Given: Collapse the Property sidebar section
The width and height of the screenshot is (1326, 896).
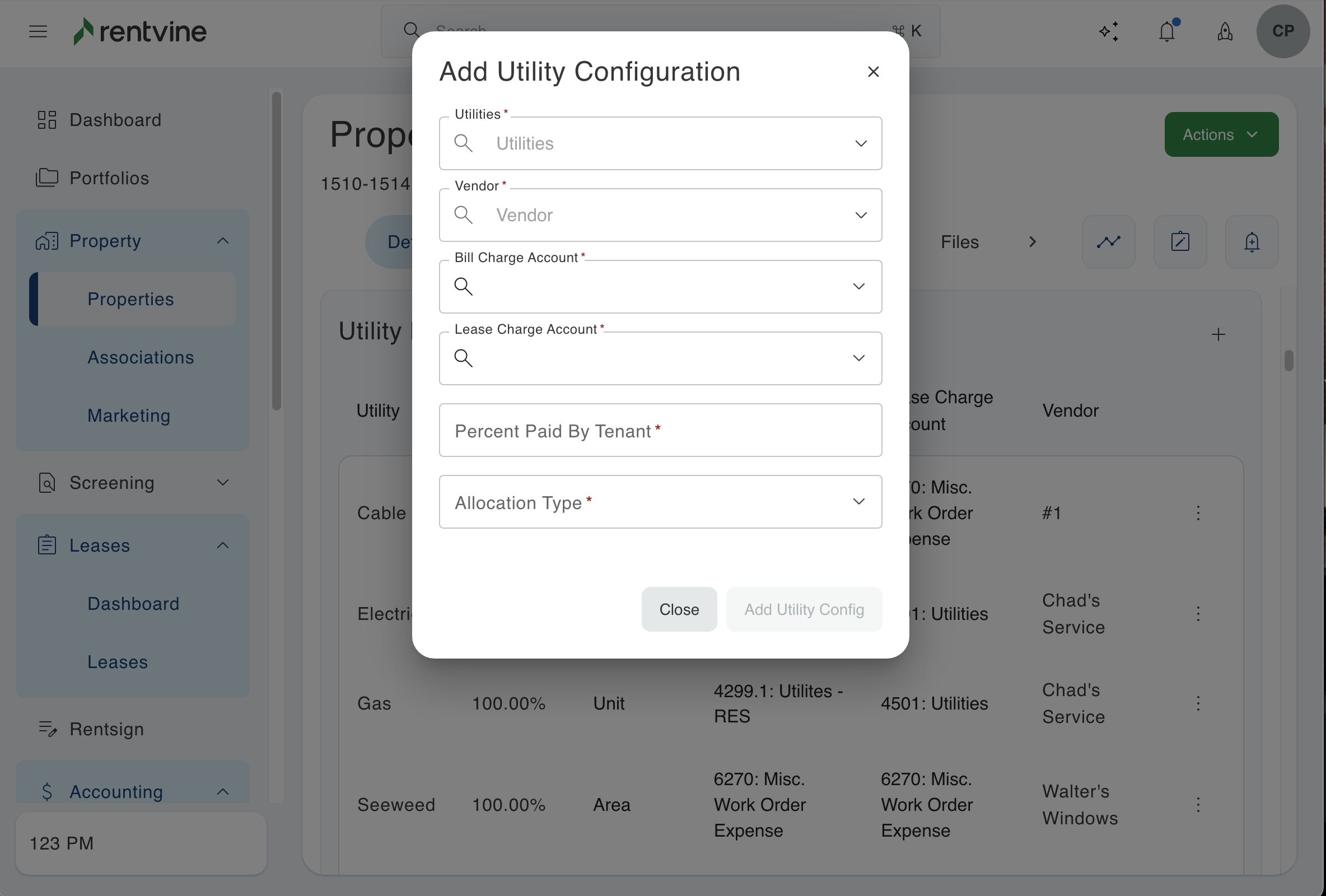Looking at the screenshot, I should coord(222,241).
